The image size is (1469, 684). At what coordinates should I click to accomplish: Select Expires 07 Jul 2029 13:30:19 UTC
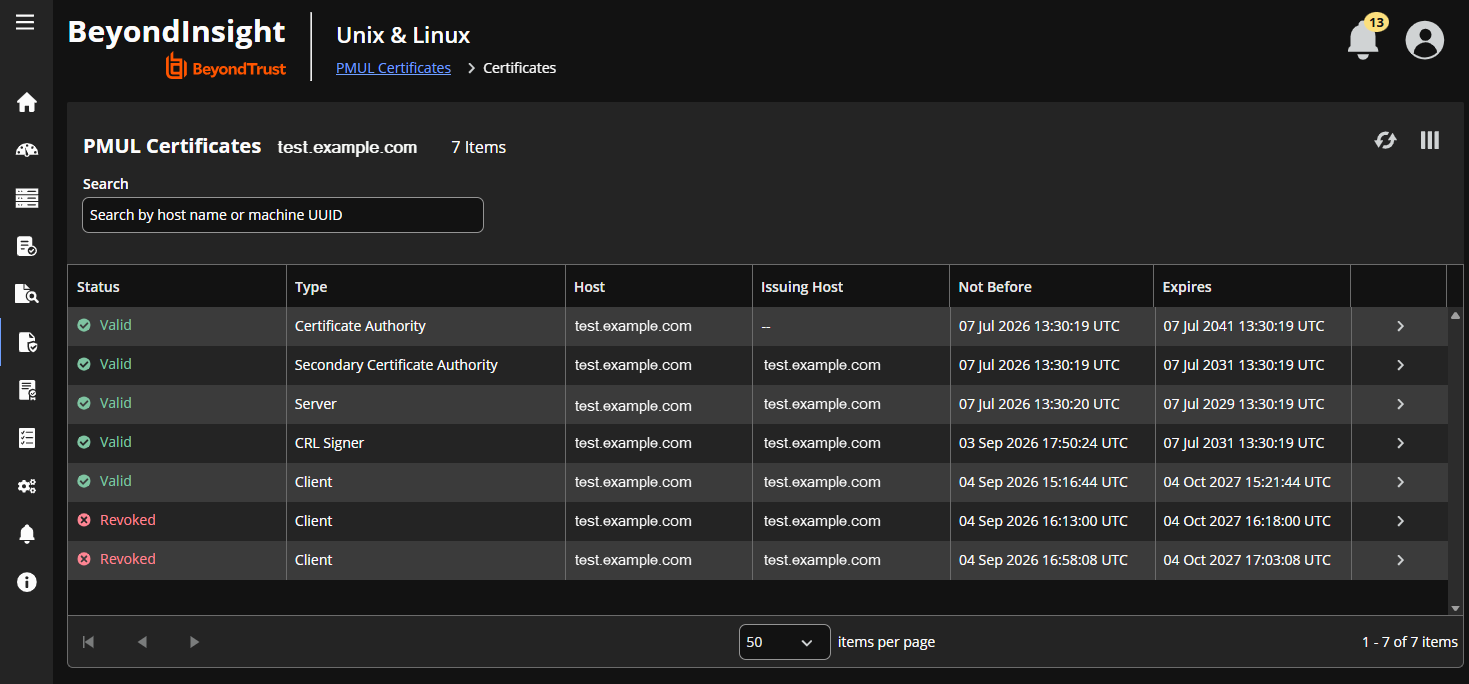pos(1244,404)
